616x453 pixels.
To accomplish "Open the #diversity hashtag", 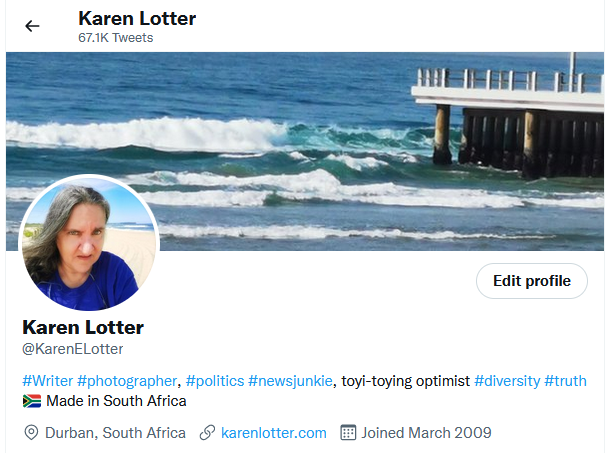I will tap(507, 381).
